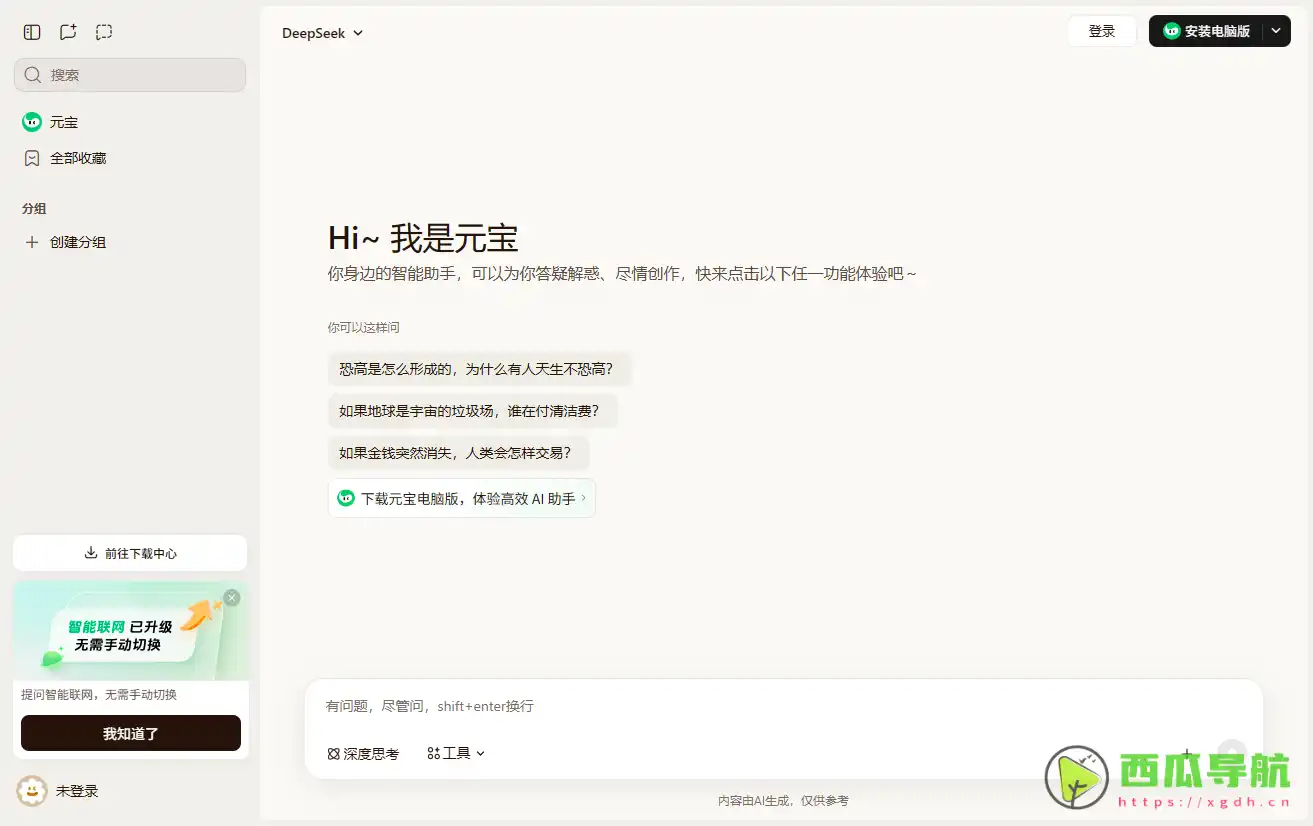Viewport: 1313px width, 826px height.
Task: Click the 登录 login button
Action: (1101, 31)
